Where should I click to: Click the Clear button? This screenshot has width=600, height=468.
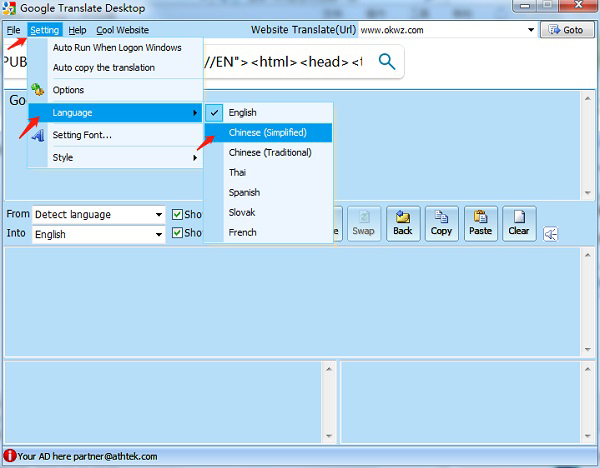click(x=519, y=224)
